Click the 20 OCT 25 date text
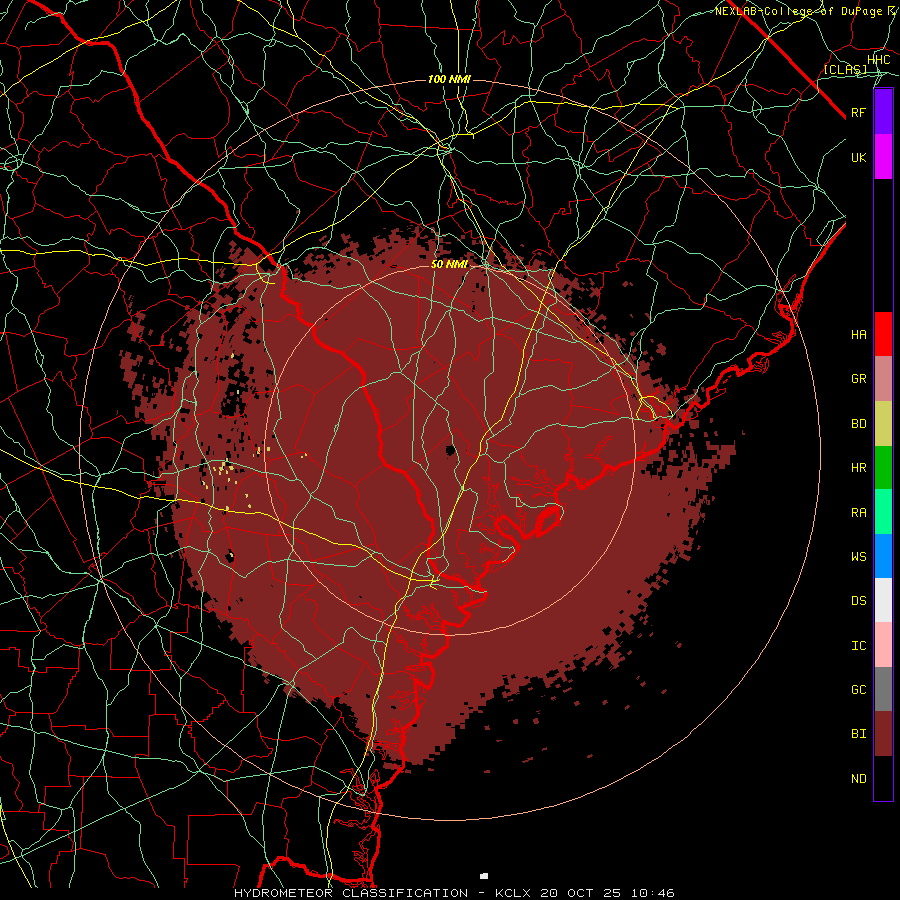Screen dimensions: 900x900 (581, 893)
